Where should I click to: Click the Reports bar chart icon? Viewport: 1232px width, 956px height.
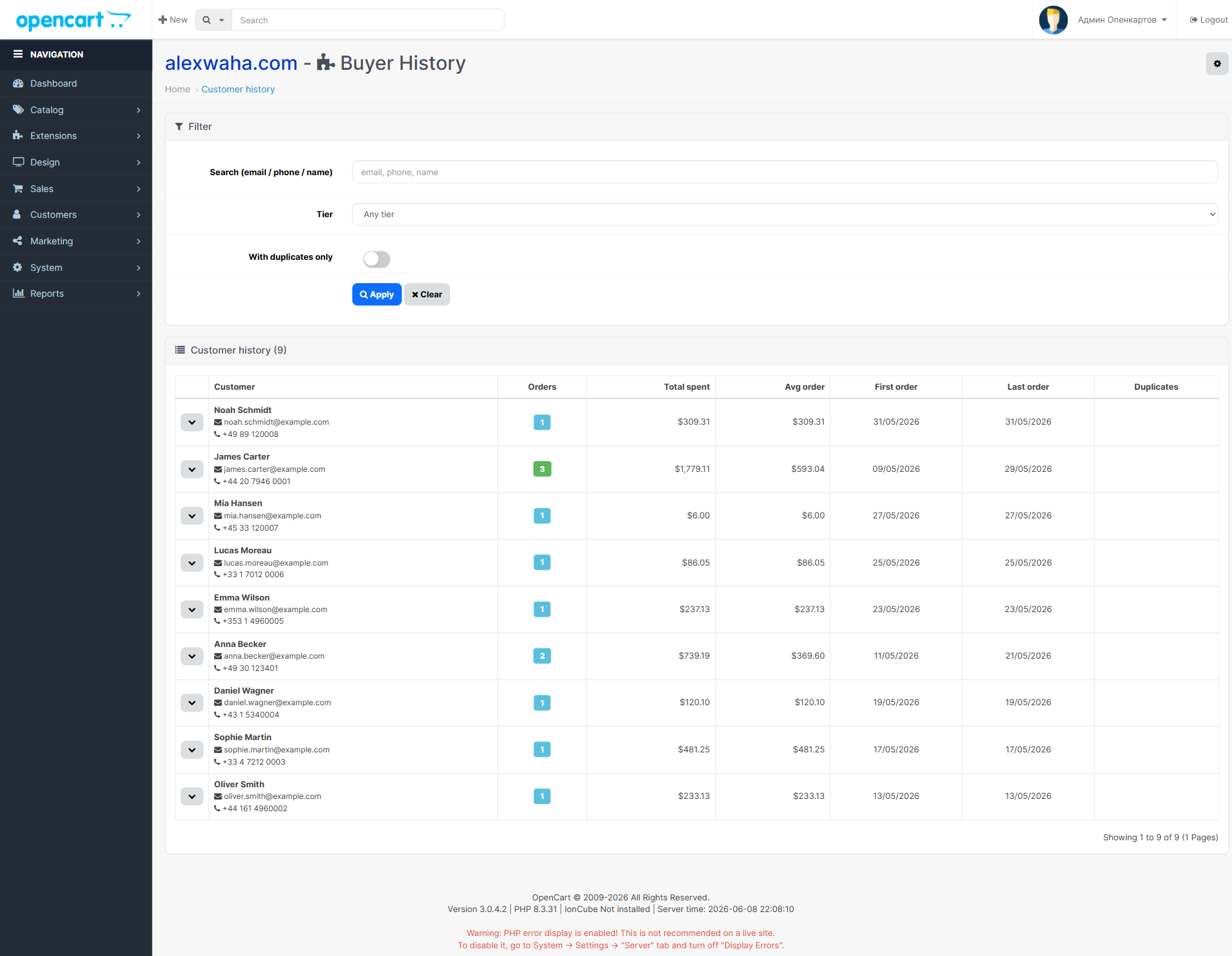[x=18, y=293]
